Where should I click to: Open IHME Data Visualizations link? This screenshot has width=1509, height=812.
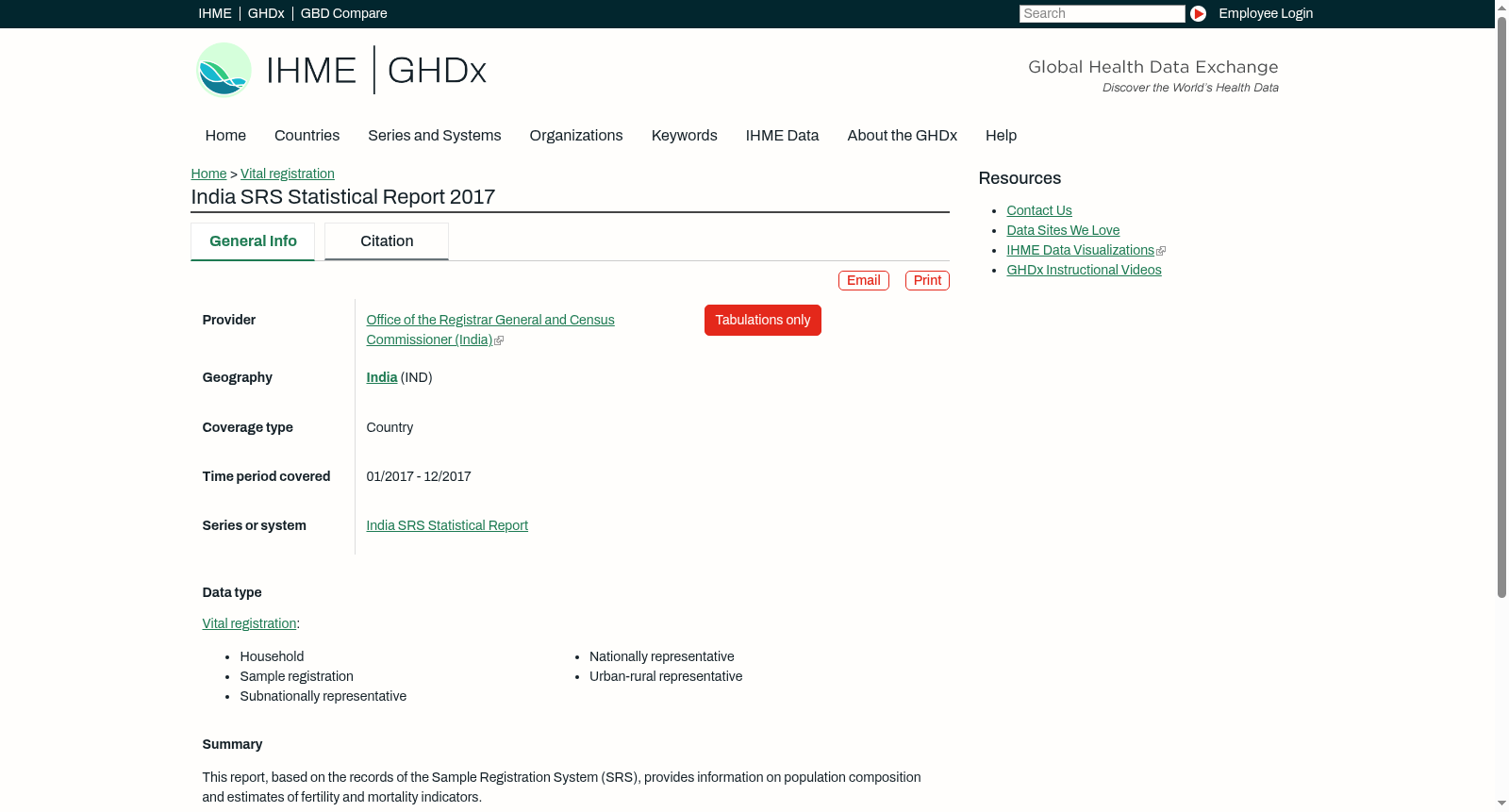click(x=1080, y=250)
